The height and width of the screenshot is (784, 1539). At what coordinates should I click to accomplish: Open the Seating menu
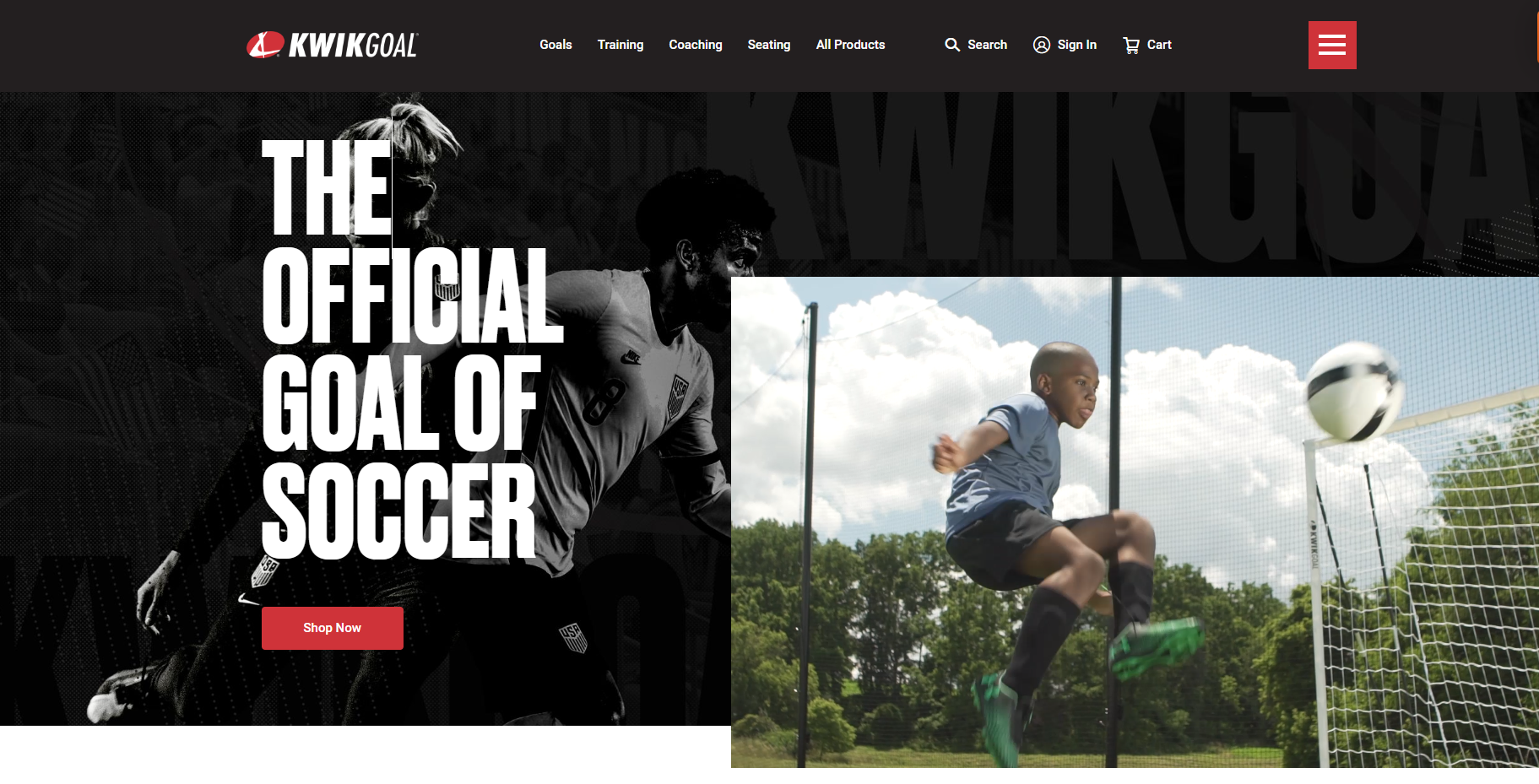coord(769,45)
